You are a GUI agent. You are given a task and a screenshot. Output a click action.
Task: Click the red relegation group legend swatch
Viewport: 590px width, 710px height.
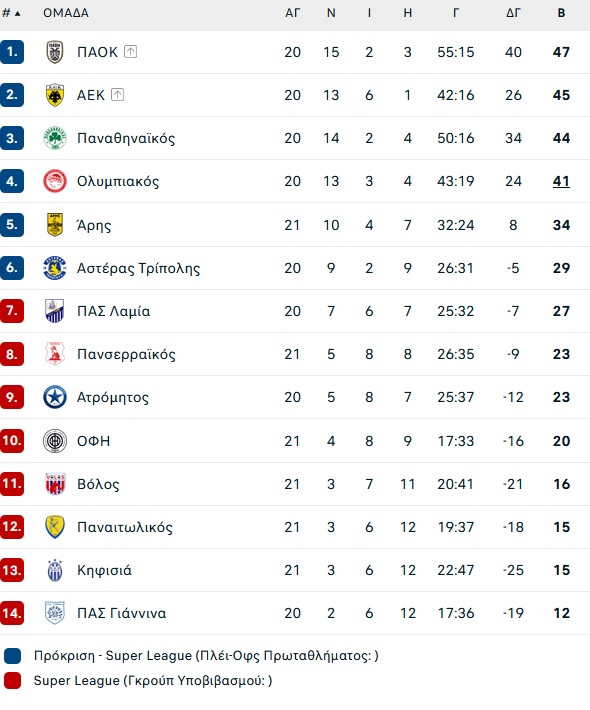[12, 681]
